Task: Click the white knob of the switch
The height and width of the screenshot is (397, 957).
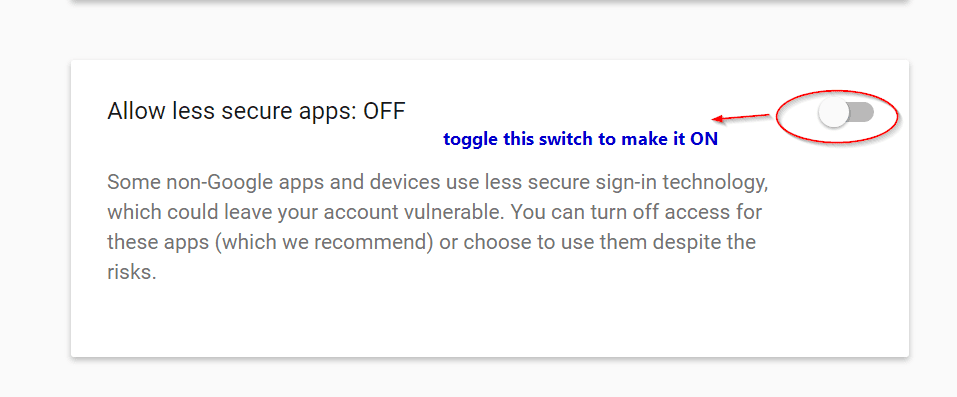Action: point(833,114)
